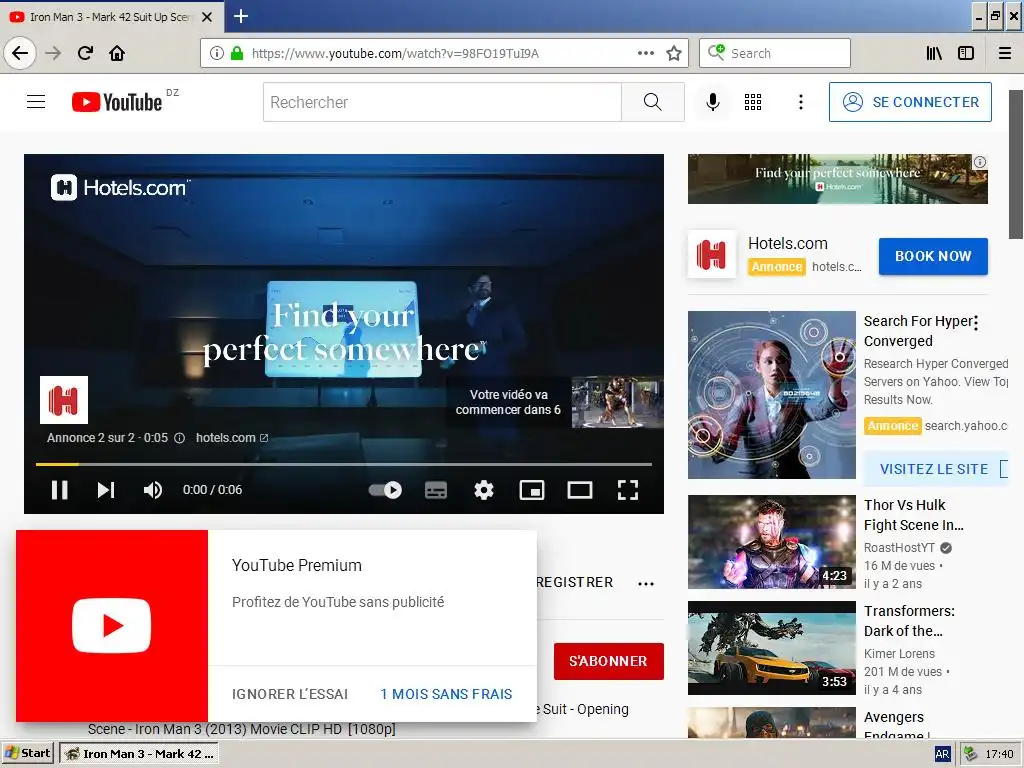Accept 1 MOIS SANS FRAIS offer
The height and width of the screenshot is (768, 1024).
[x=446, y=694]
